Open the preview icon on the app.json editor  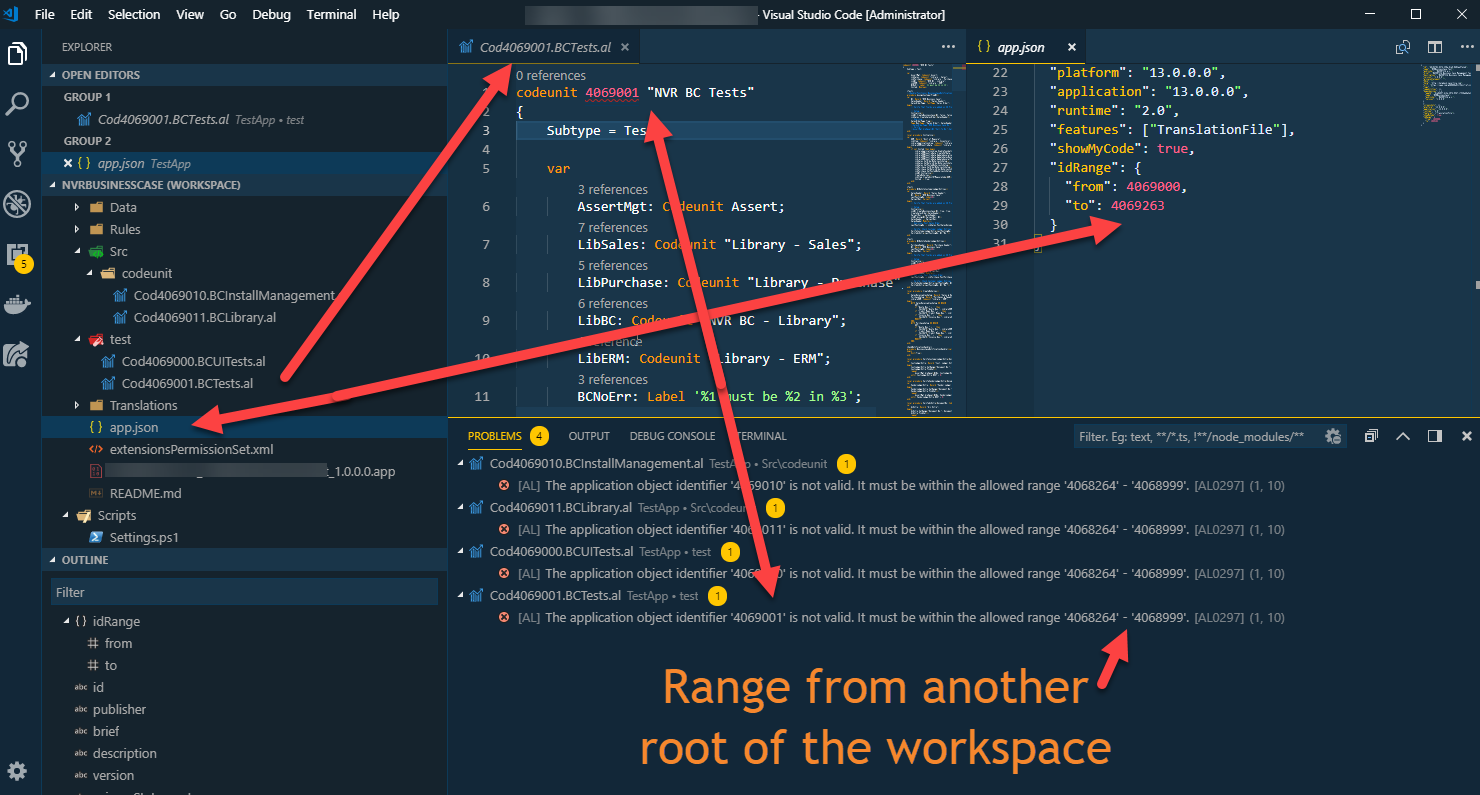tap(1402, 46)
